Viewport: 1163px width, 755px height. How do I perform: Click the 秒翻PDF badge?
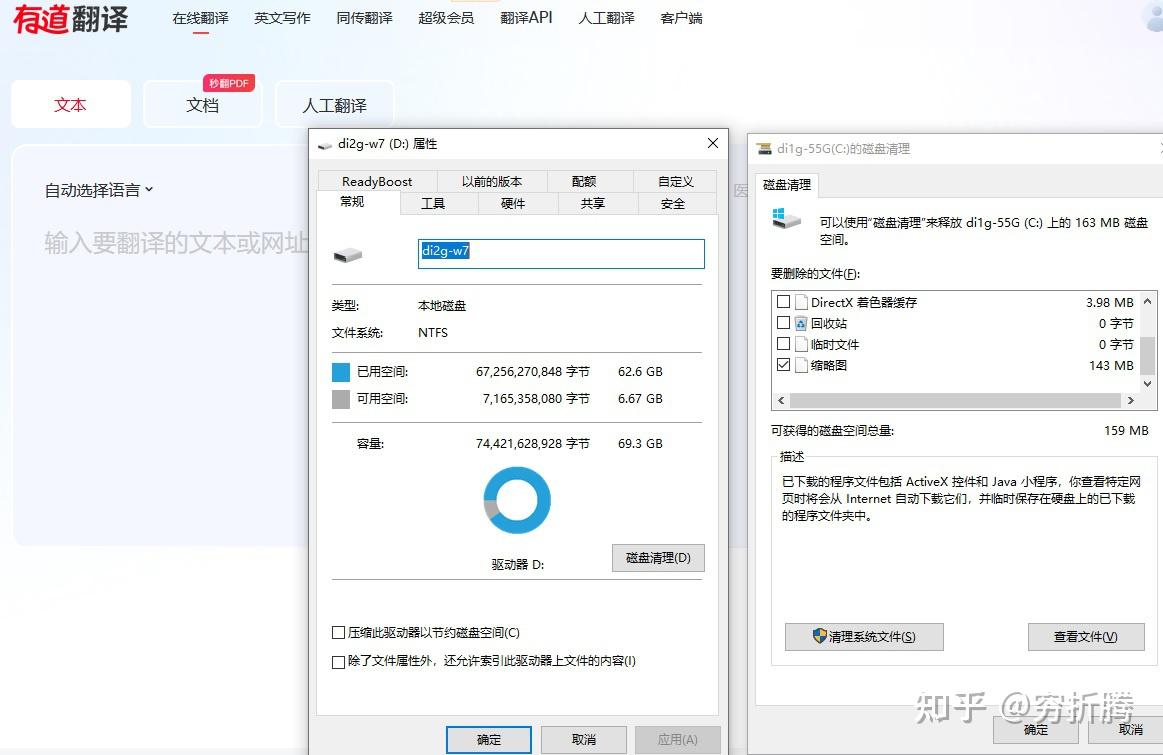pyautogui.click(x=229, y=83)
